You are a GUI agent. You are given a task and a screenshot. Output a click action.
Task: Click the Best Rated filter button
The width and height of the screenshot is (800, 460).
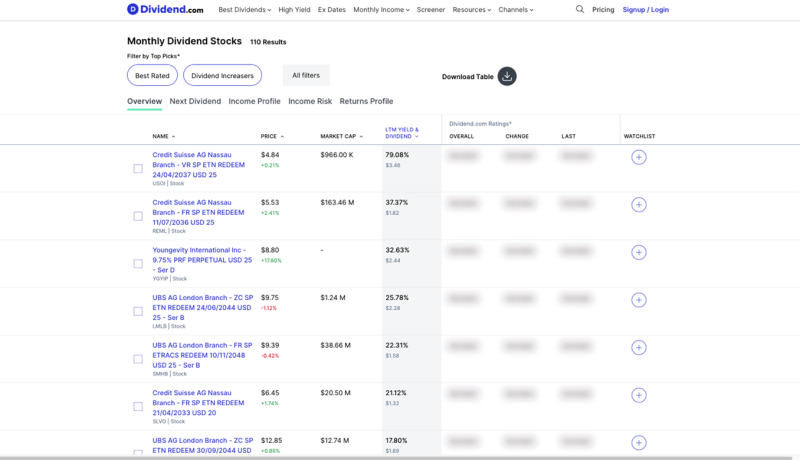point(152,75)
